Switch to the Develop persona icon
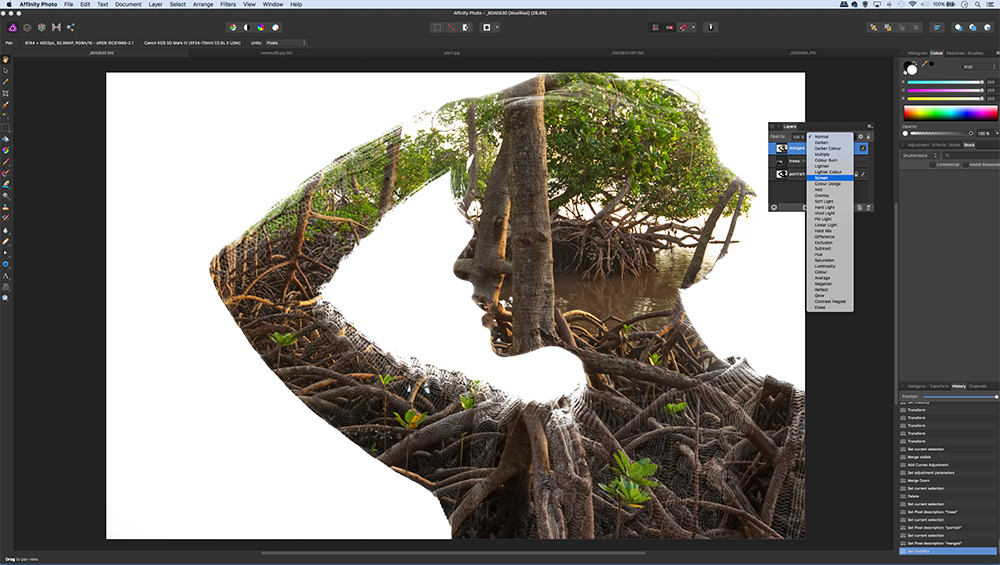 [41, 27]
